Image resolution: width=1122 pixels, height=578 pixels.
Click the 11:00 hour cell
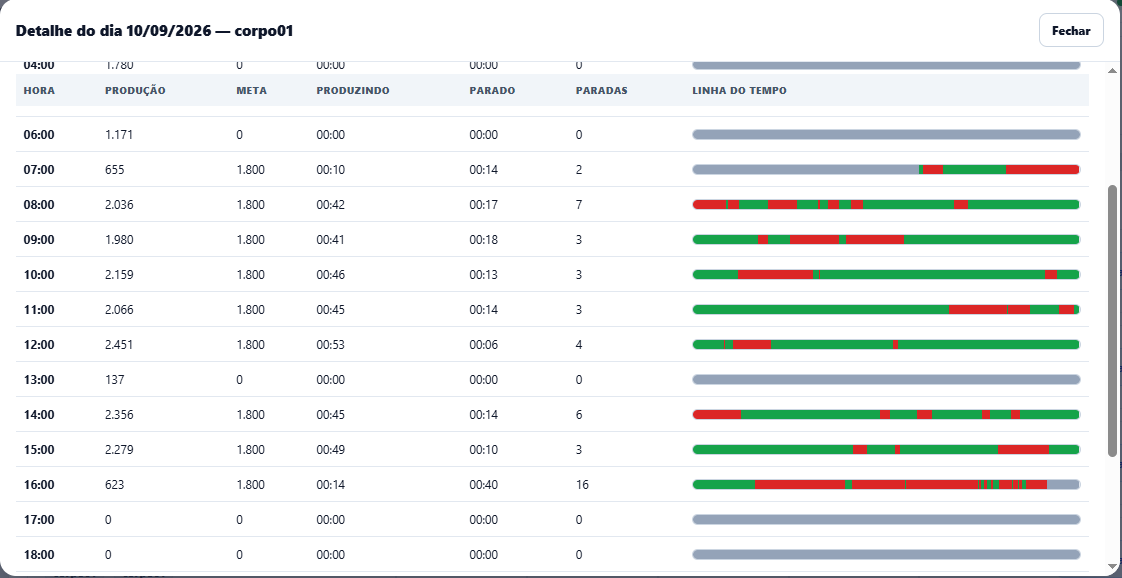click(x=39, y=310)
